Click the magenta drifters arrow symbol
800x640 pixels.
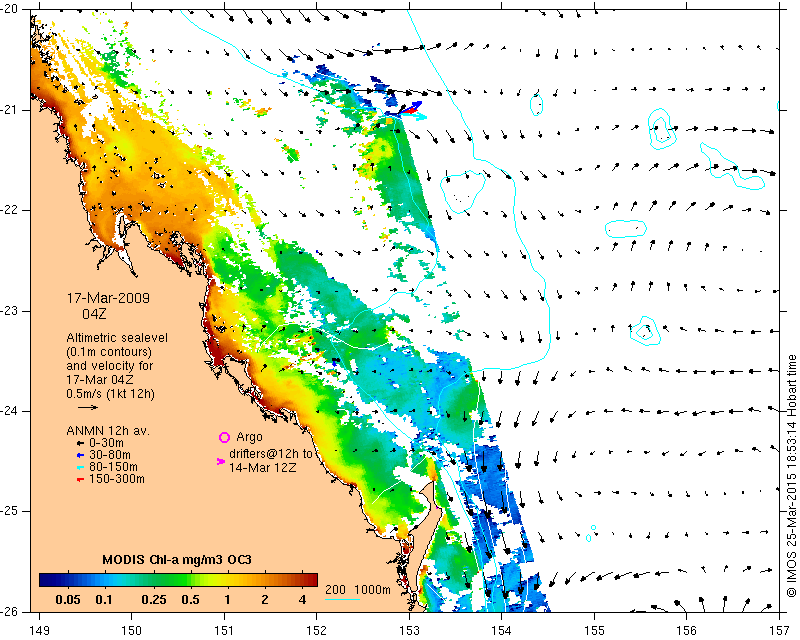pos(221,461)
